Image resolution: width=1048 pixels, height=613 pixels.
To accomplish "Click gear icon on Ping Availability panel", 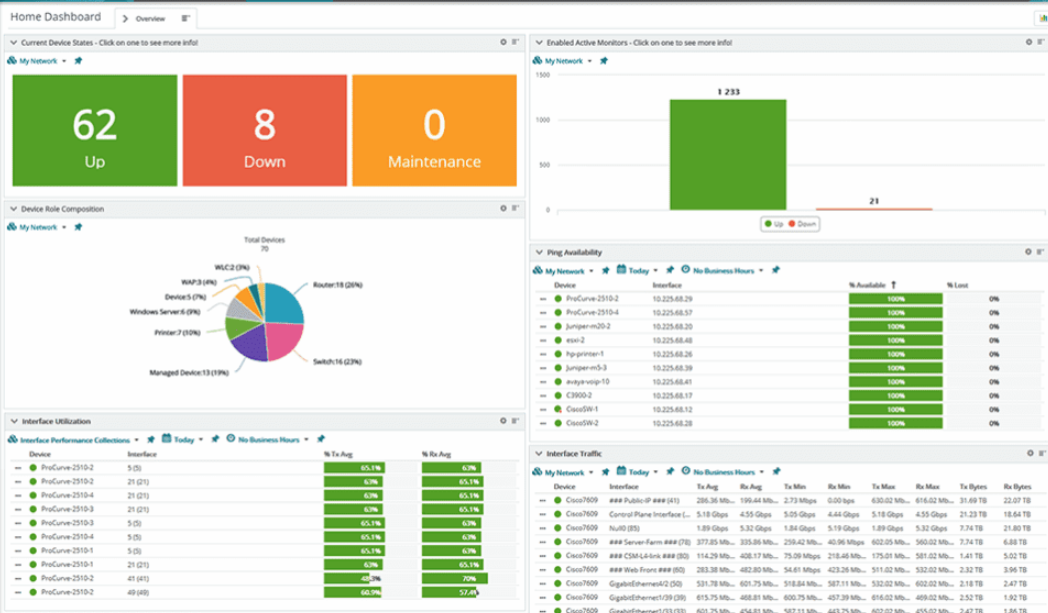I will (1028, 252).
